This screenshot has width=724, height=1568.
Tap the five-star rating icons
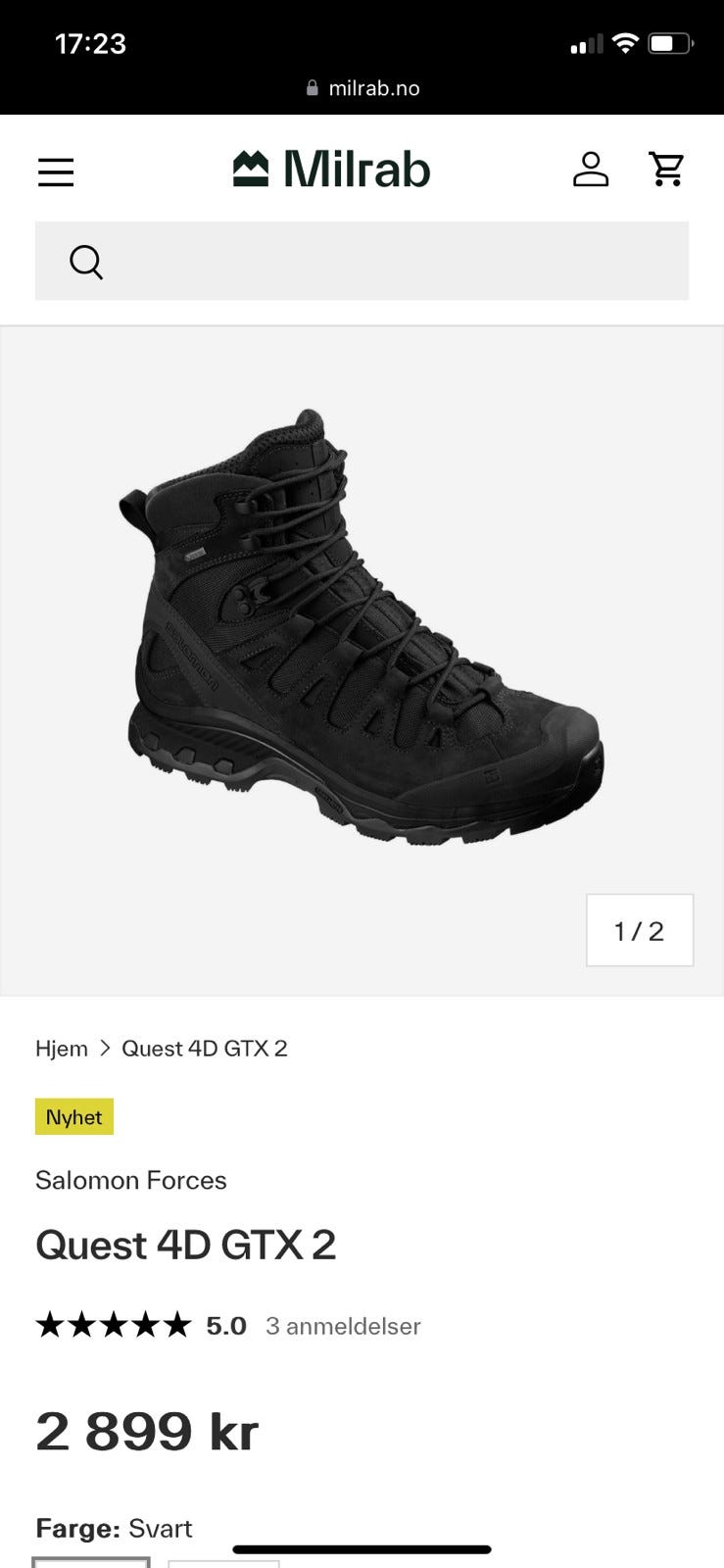(113, 1326)
